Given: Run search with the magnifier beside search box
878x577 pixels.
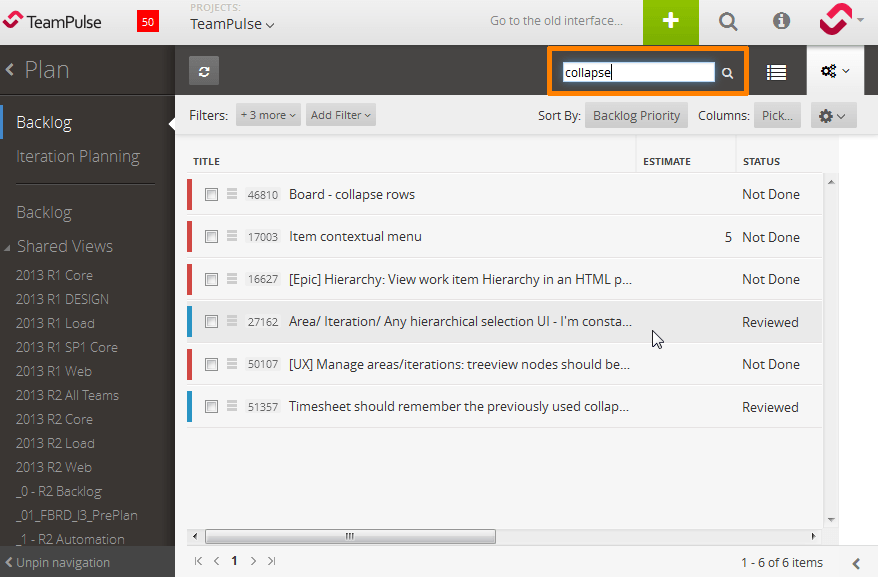Looking at the screenshot, I should [727, 73].
